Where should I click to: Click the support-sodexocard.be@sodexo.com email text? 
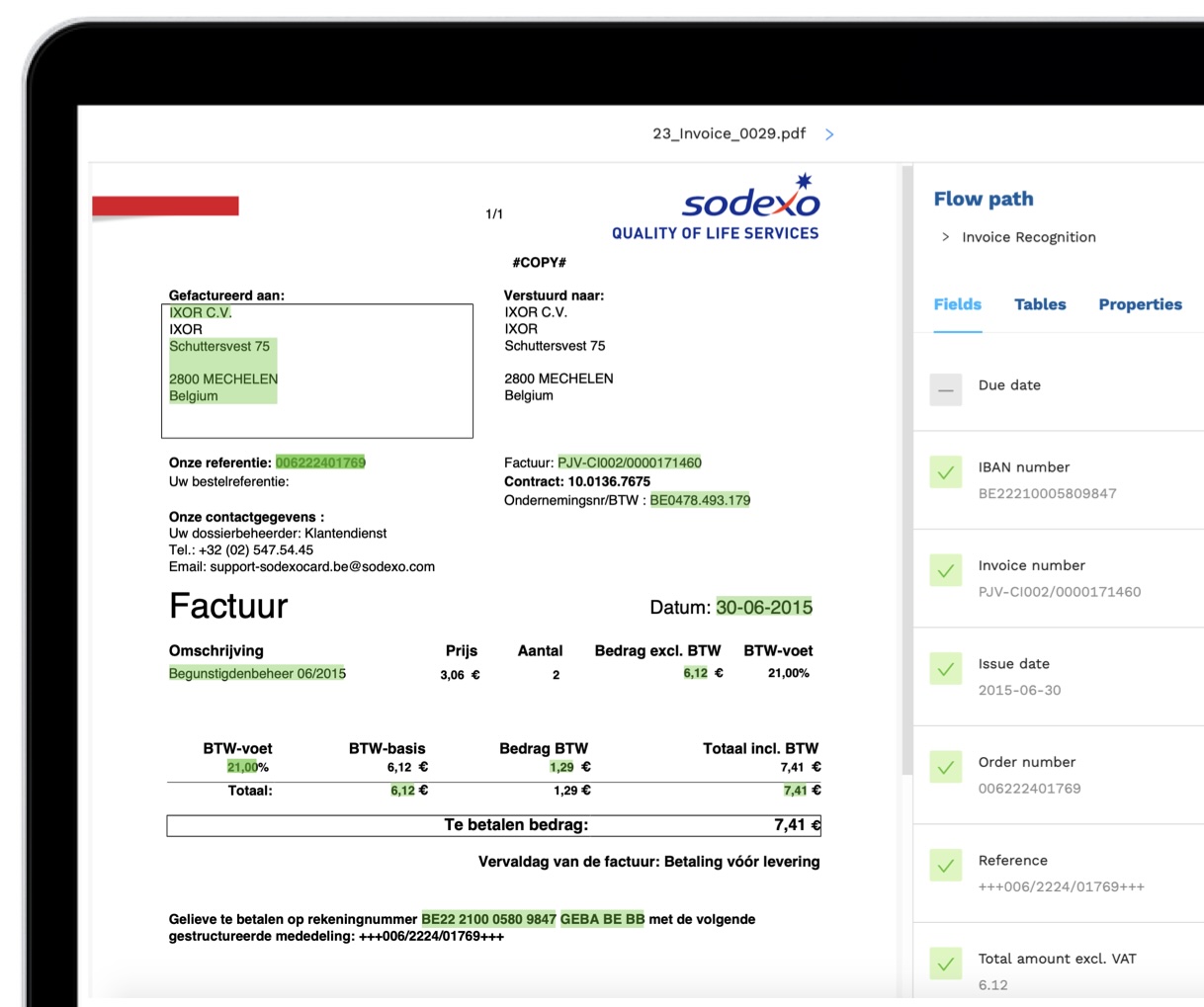[322, 566]
